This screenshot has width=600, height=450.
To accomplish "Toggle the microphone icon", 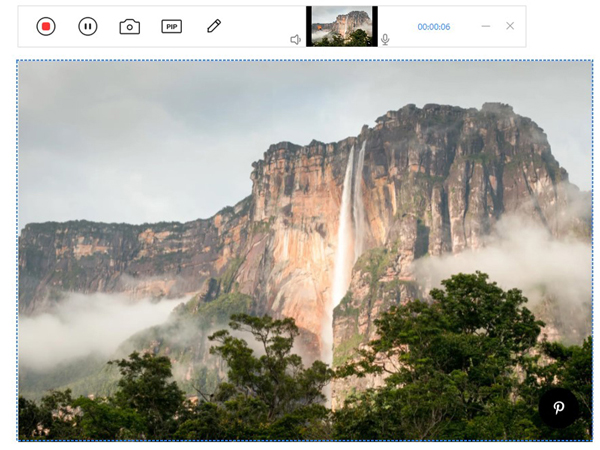I will point(385,40).
